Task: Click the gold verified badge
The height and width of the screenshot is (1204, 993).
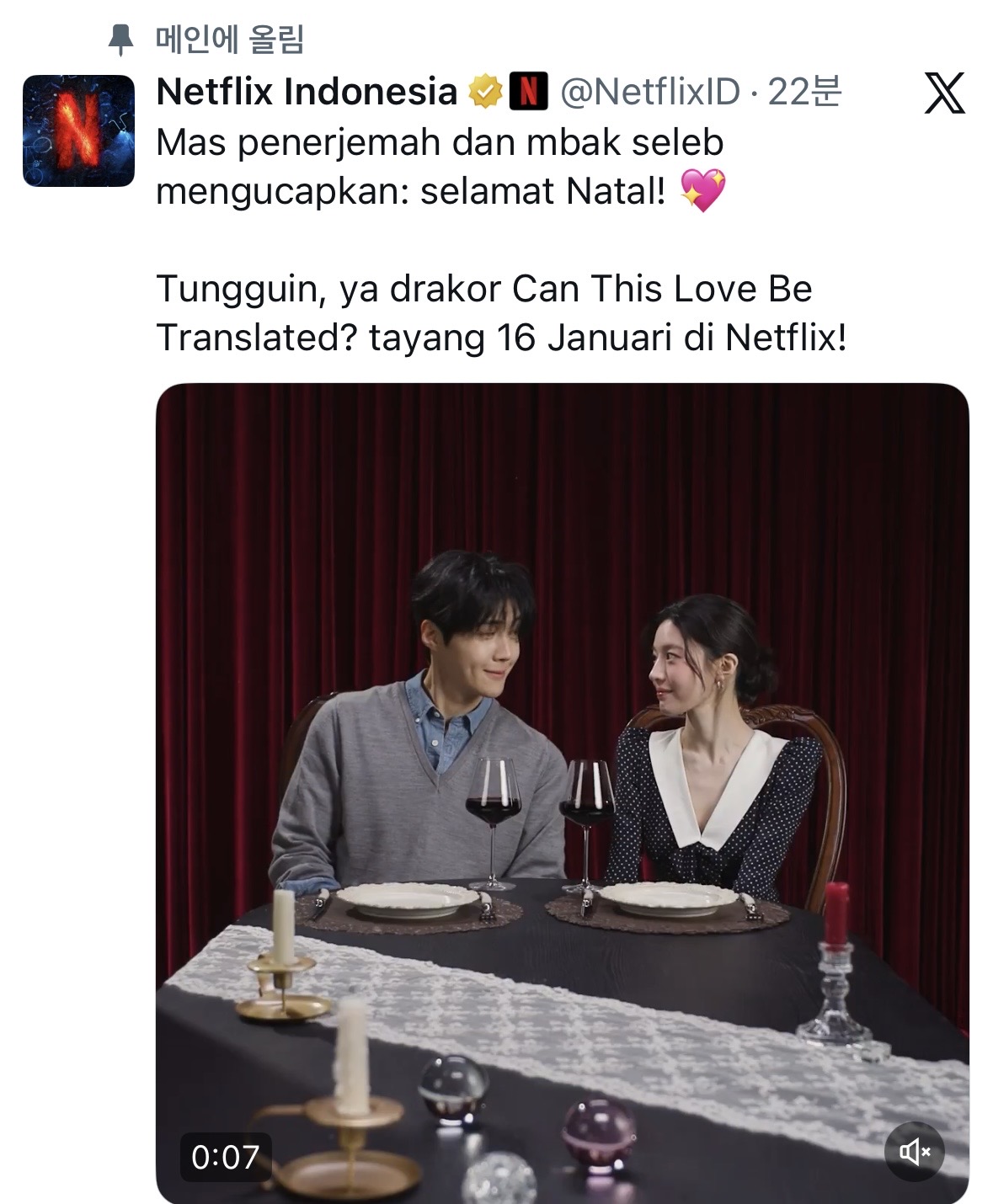Action: pos(485,92)
